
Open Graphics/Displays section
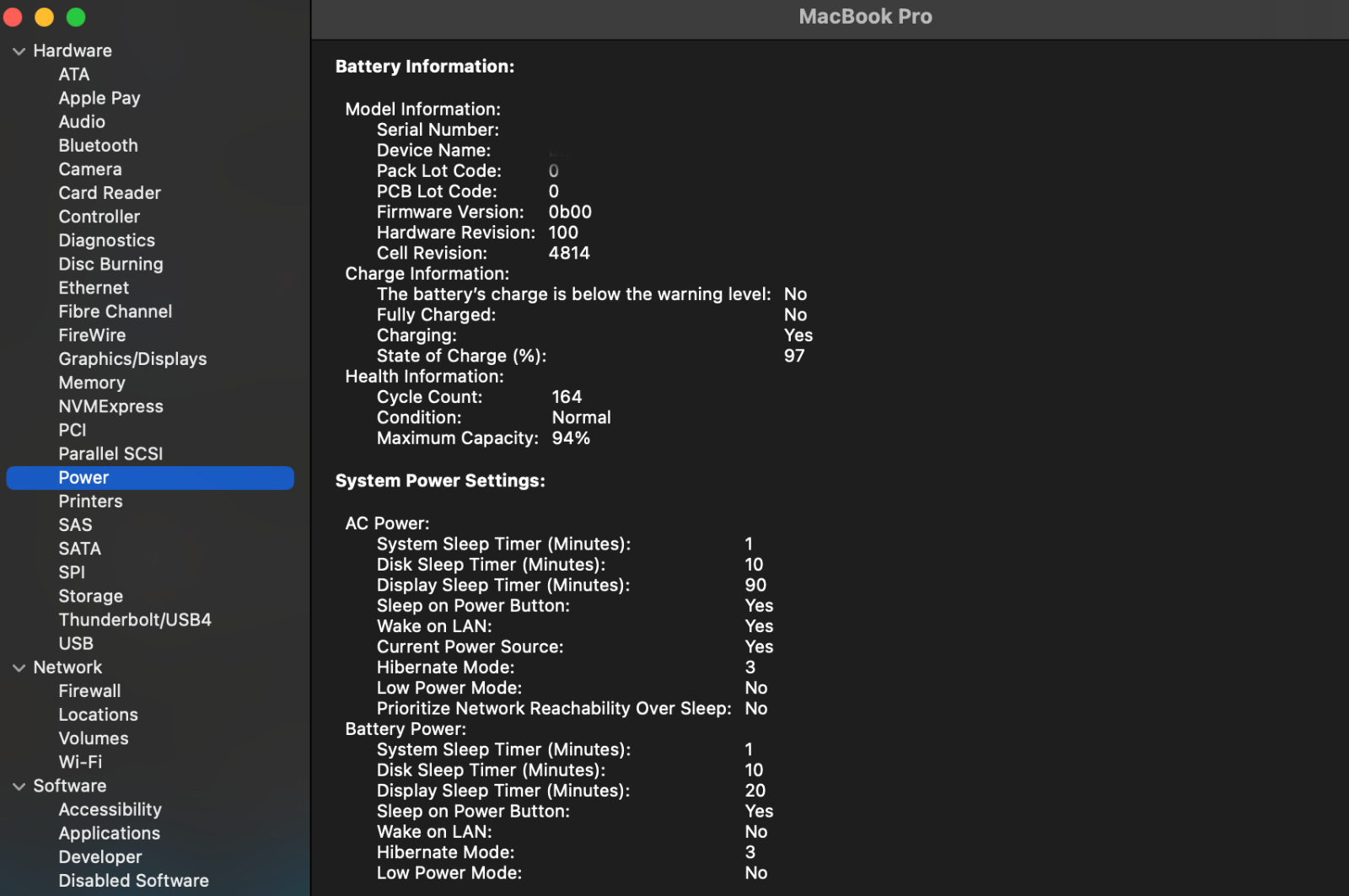tap(132, 358)
